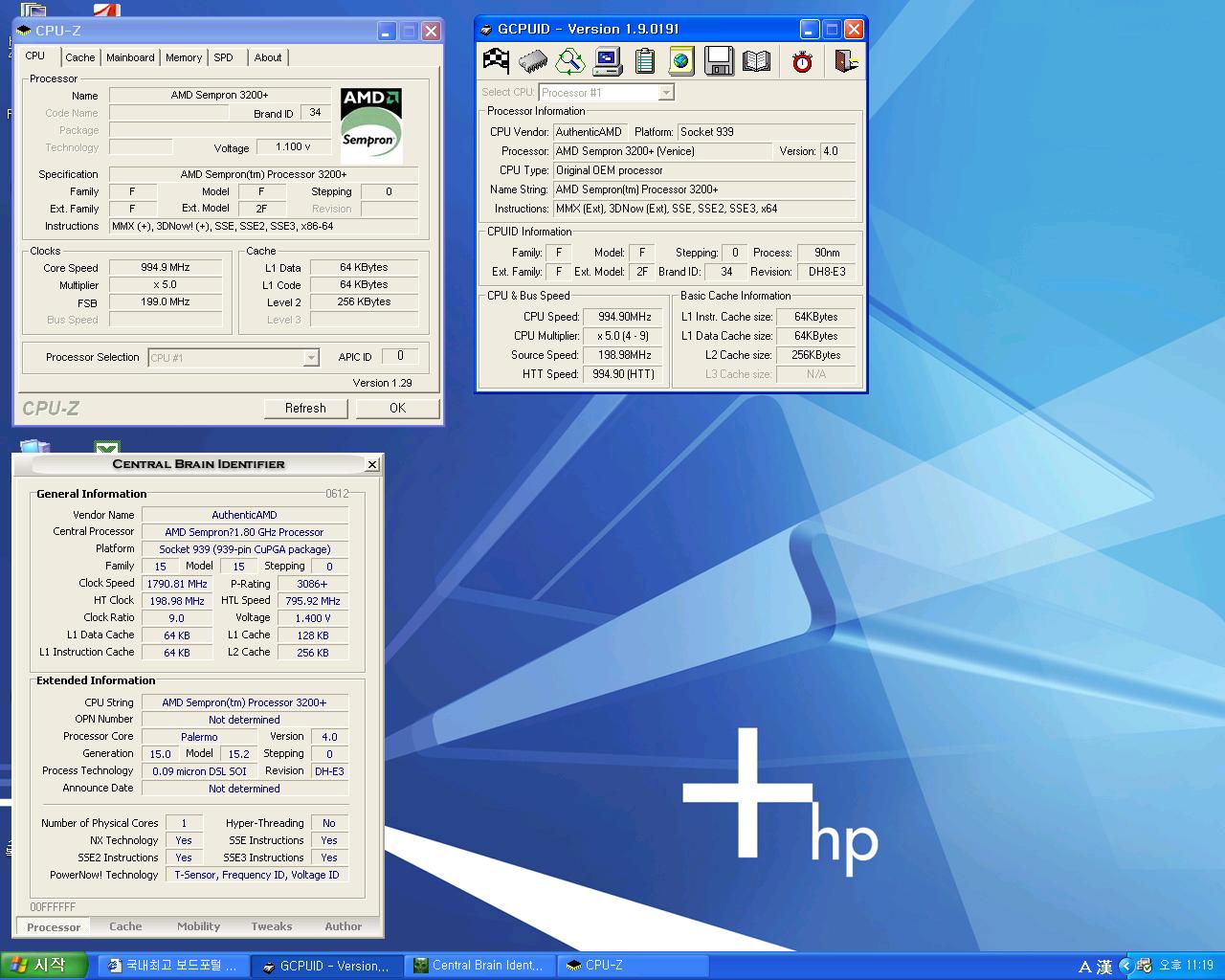Activate the GCPUID taskbar button
Screen dimensions: 1225x980
tap(327, 966)
